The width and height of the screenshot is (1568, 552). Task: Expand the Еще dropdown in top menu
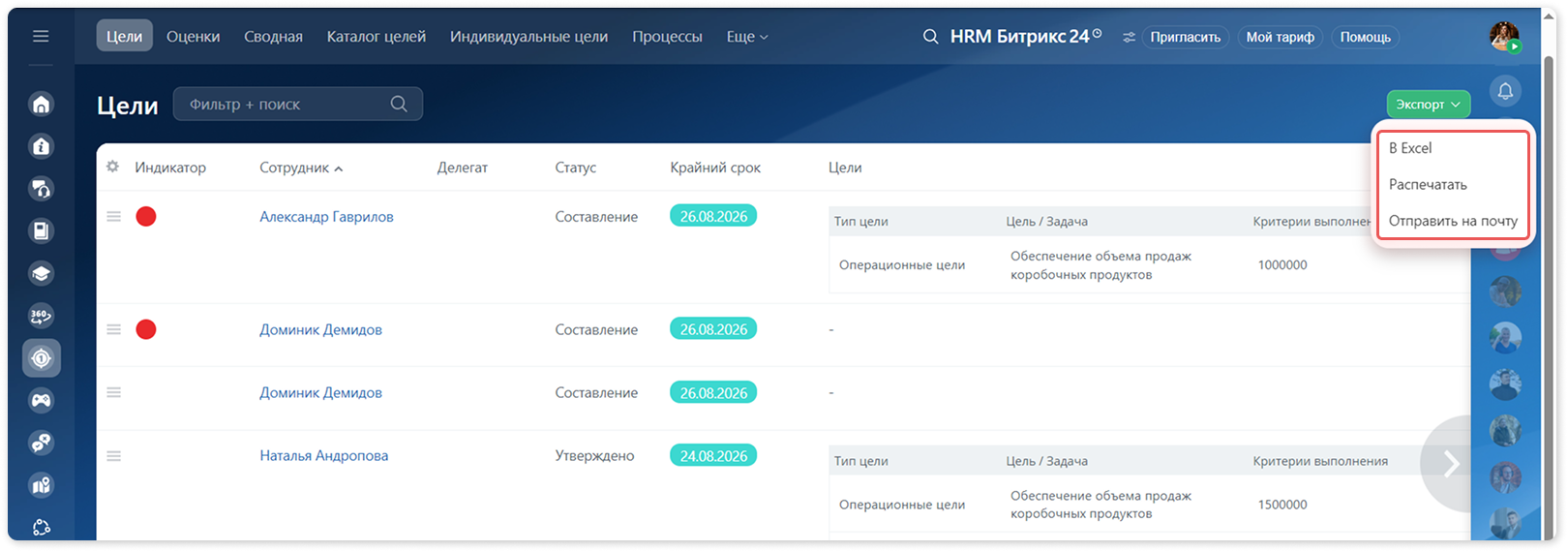[x=747, y=37]
